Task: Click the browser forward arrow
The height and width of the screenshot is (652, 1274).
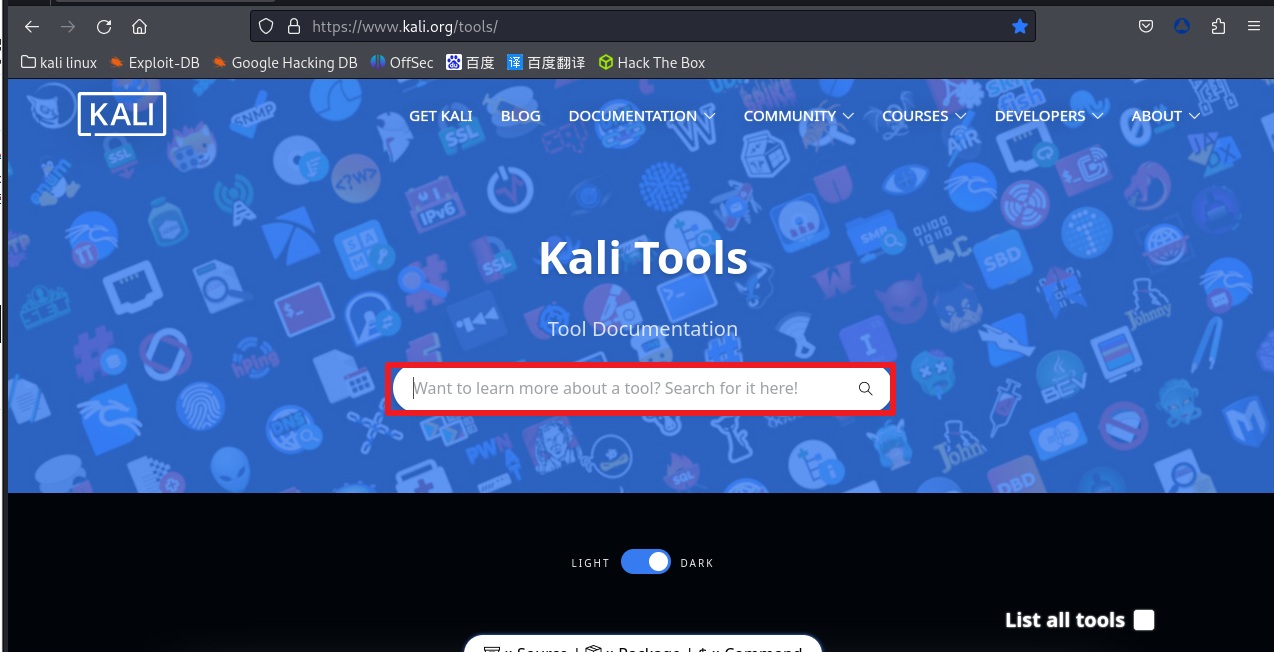Action: click(x=68, y=27)
